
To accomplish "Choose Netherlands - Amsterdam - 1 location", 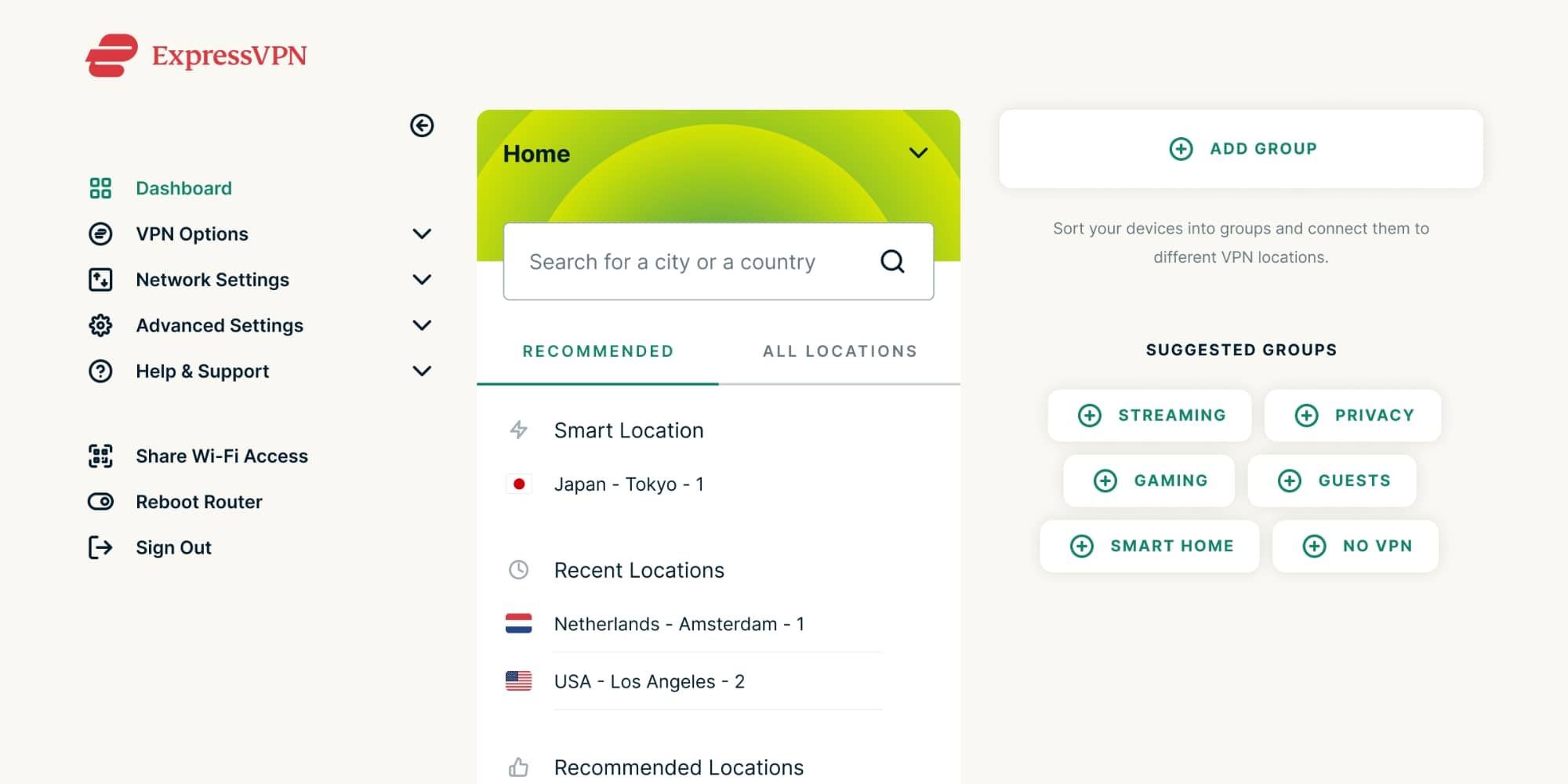I will pyautogui.click(x=678, y=624).
